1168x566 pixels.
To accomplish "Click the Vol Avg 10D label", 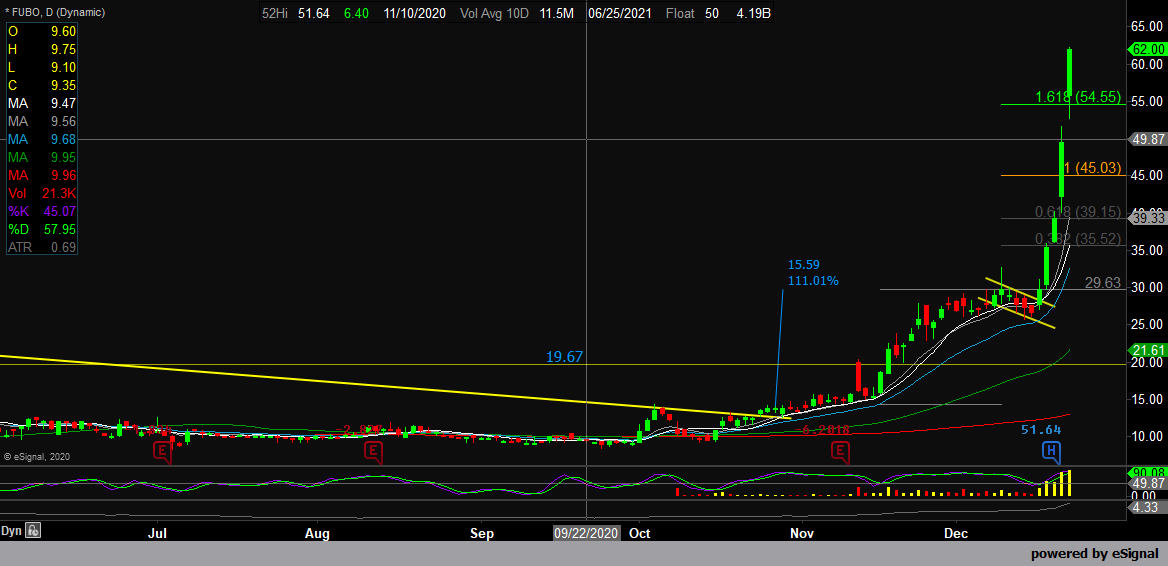I will (x=494, y=13).
